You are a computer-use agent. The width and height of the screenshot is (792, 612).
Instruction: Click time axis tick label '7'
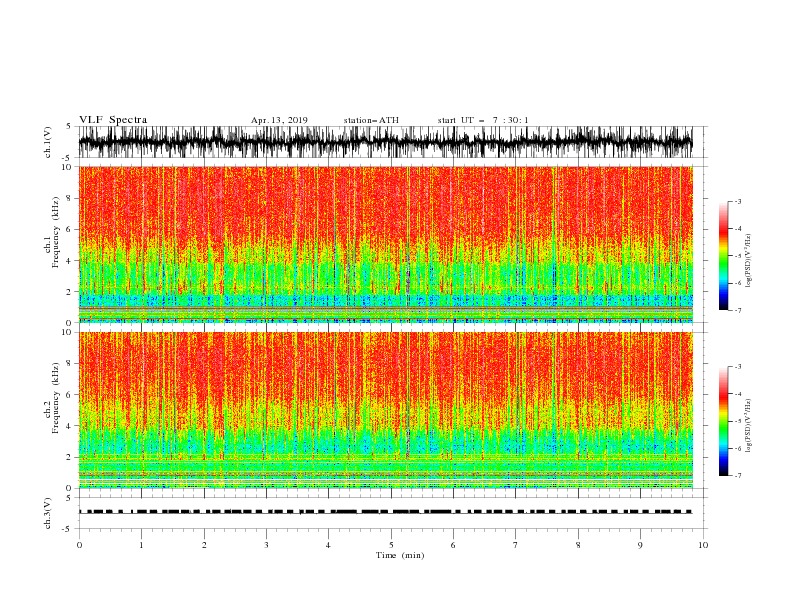(516, 545)
